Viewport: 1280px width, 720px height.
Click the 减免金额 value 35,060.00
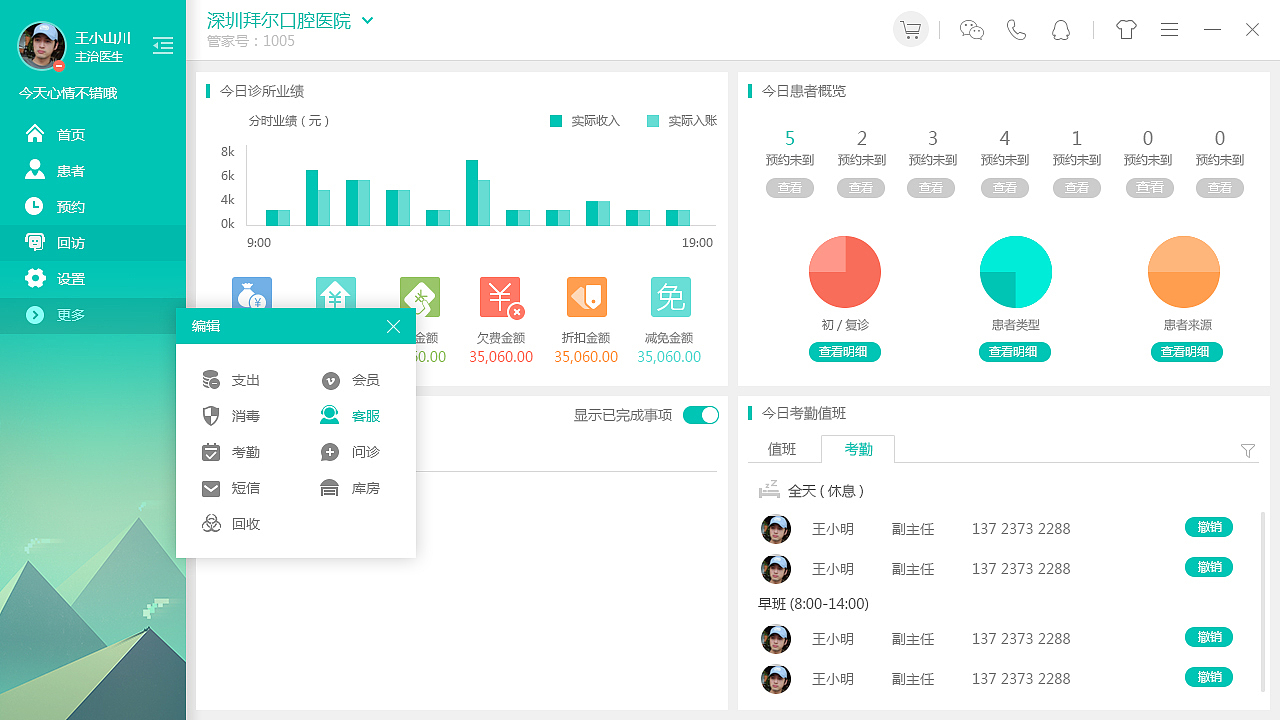tap(669, 357)
